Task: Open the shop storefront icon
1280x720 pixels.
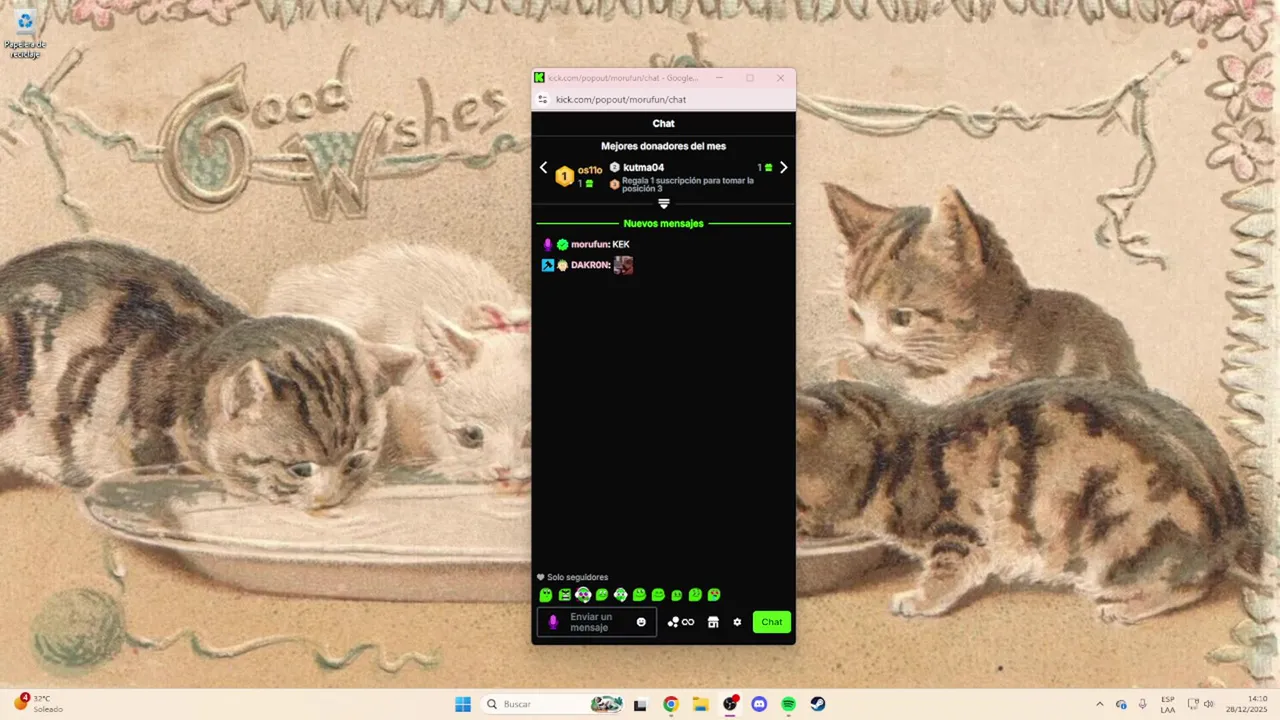Action: [713, 622]
